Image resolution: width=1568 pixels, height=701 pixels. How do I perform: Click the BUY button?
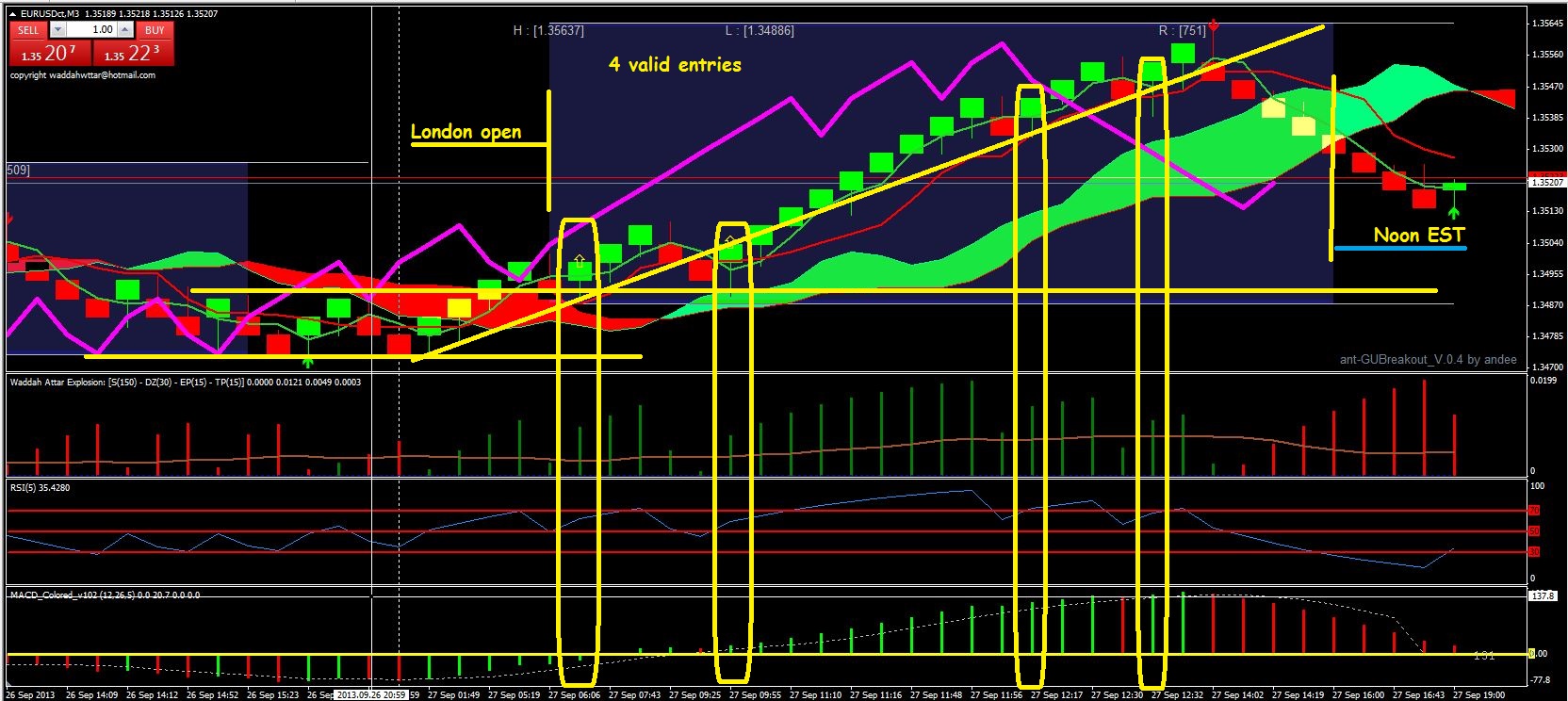click(x=155, y=30)
